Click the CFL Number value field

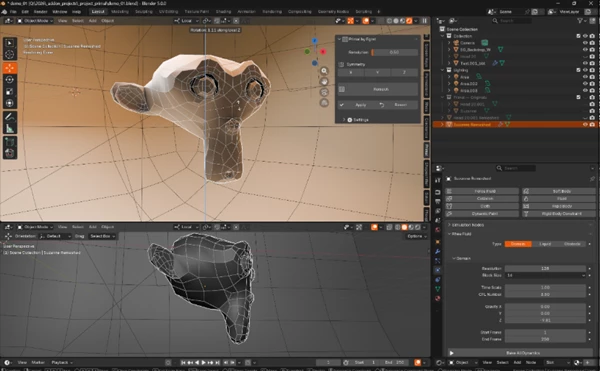[545, 295]
